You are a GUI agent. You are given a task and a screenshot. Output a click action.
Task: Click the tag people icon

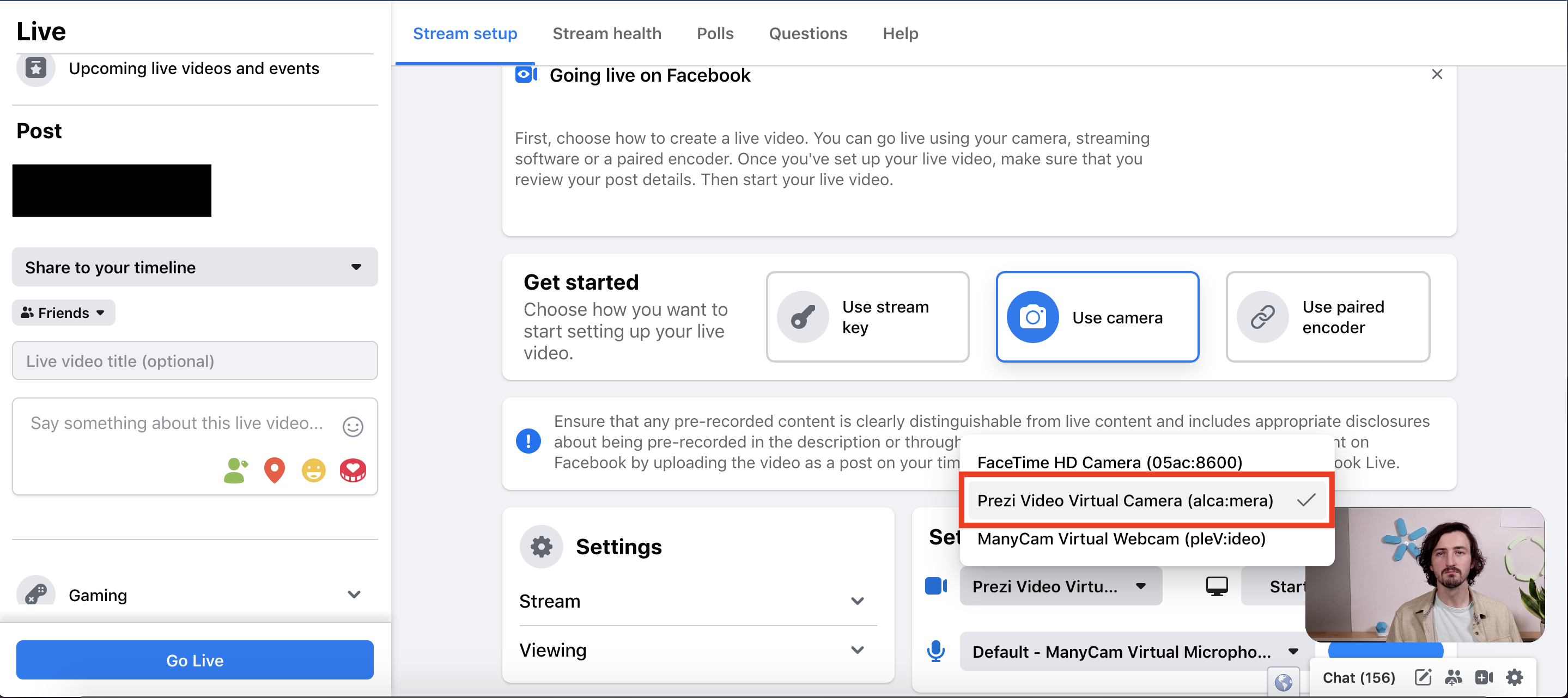click(x=235, y=470)
